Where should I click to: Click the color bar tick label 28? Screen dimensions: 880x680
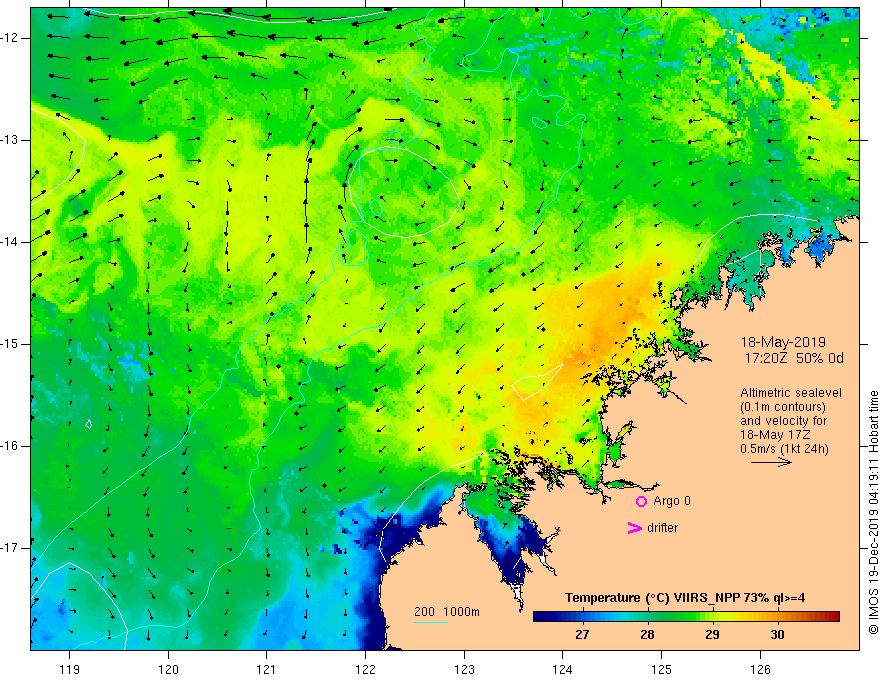pos(647,635)
